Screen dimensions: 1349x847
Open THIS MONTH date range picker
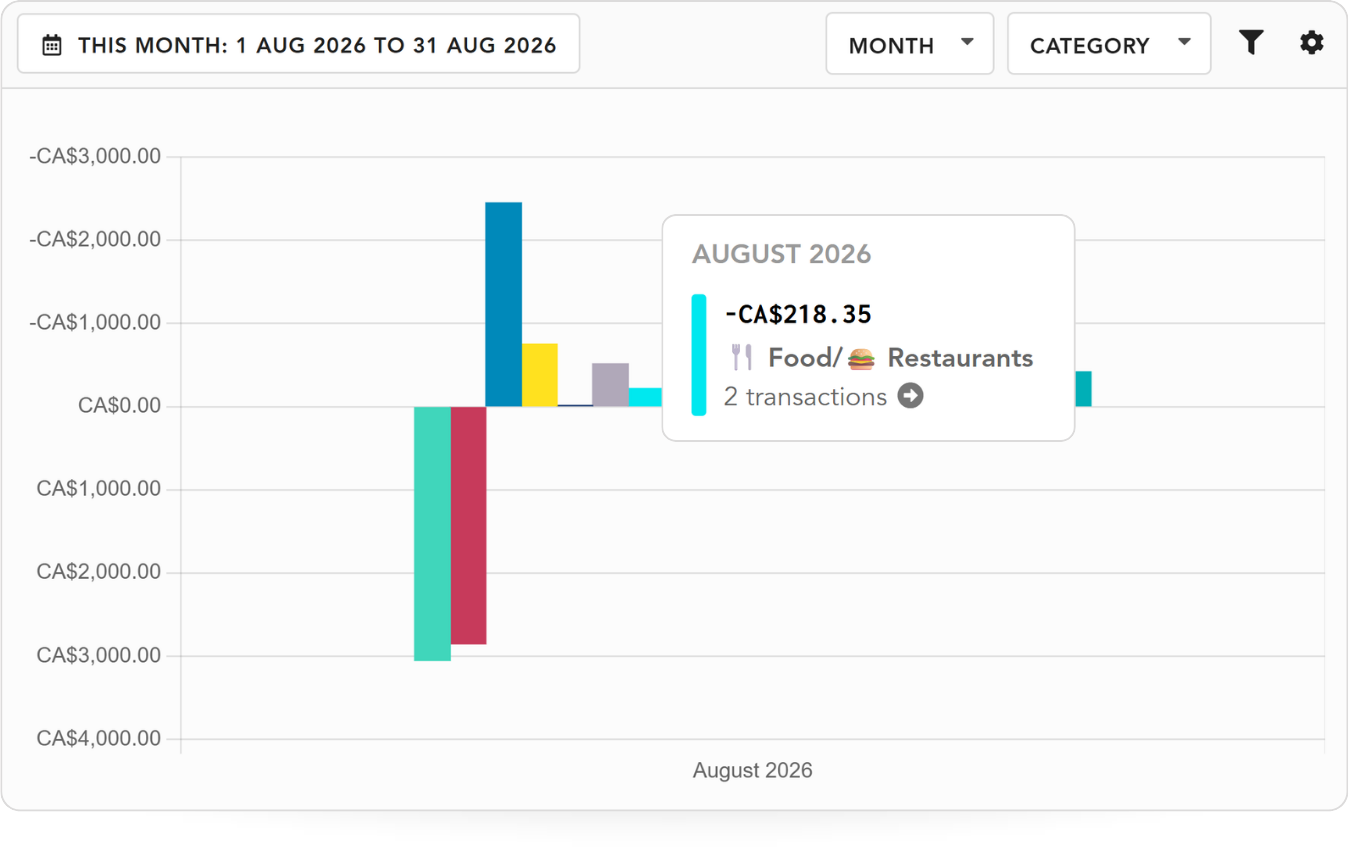point(299,44)
